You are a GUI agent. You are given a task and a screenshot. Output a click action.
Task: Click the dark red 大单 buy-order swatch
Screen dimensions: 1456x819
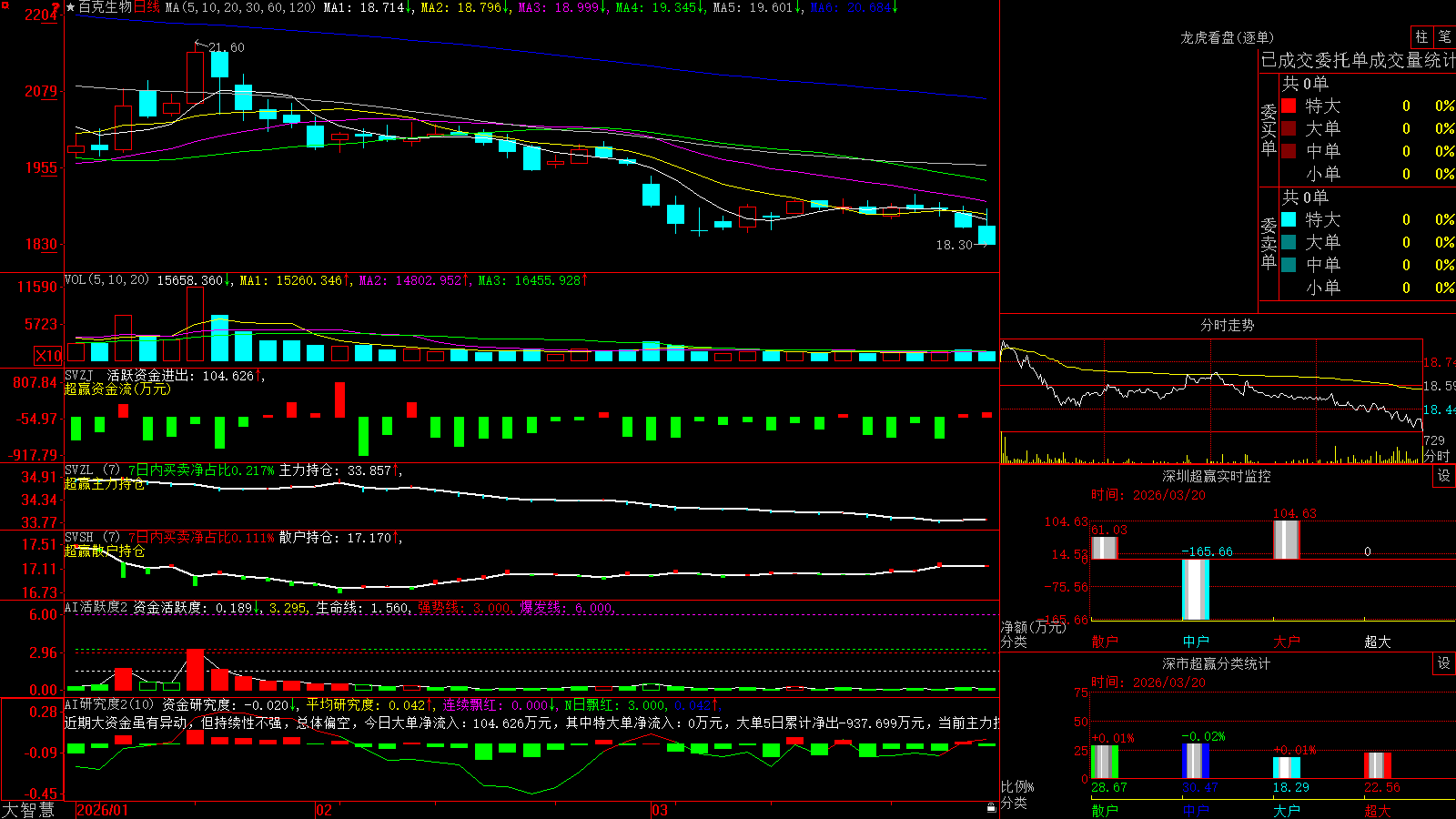pyautogui.click(x=1289, y=128)
